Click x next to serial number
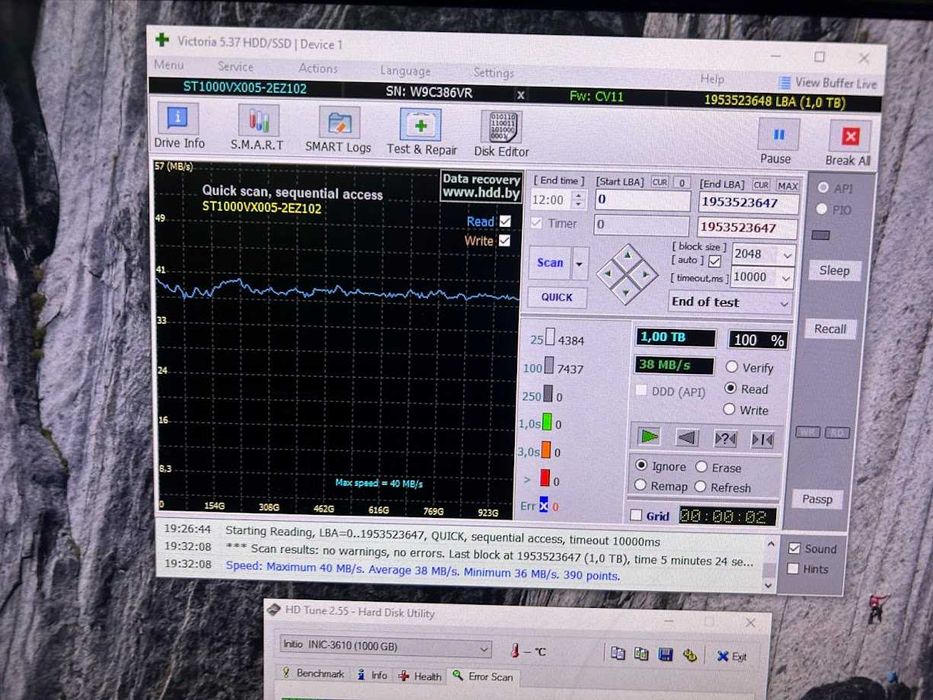 click(x=521, y=95)
